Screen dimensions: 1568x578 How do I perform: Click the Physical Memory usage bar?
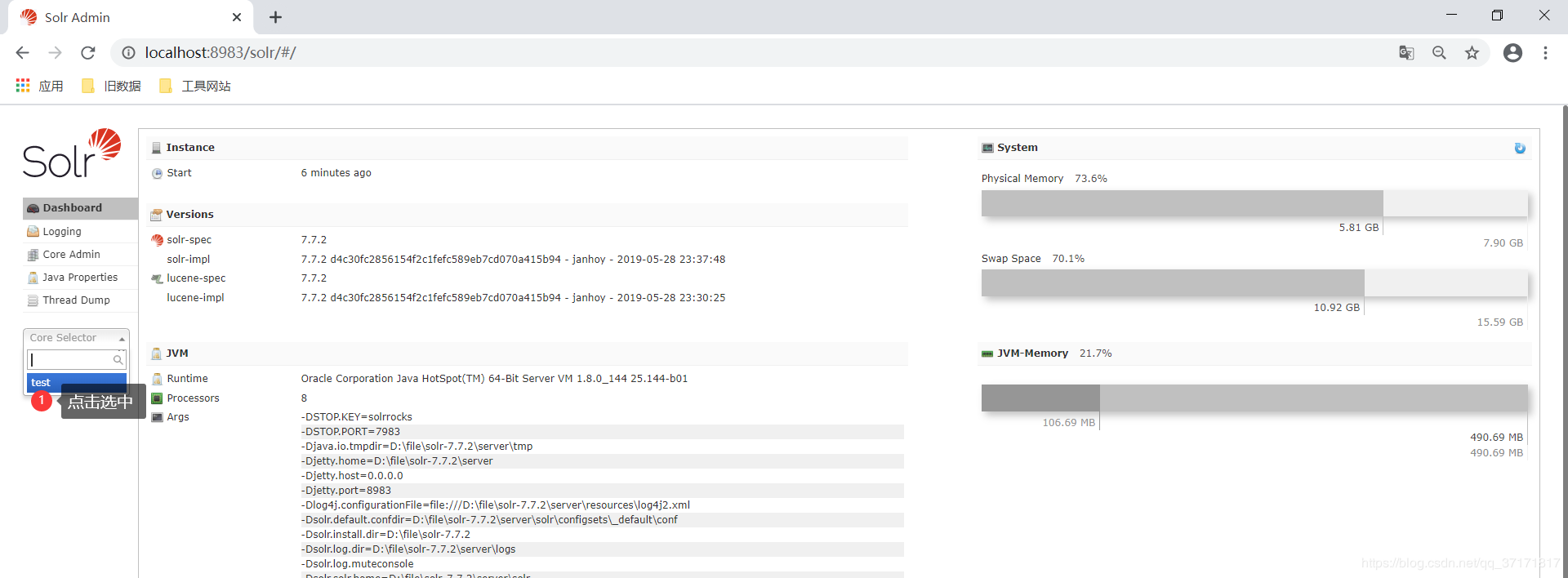(1254, 203)
